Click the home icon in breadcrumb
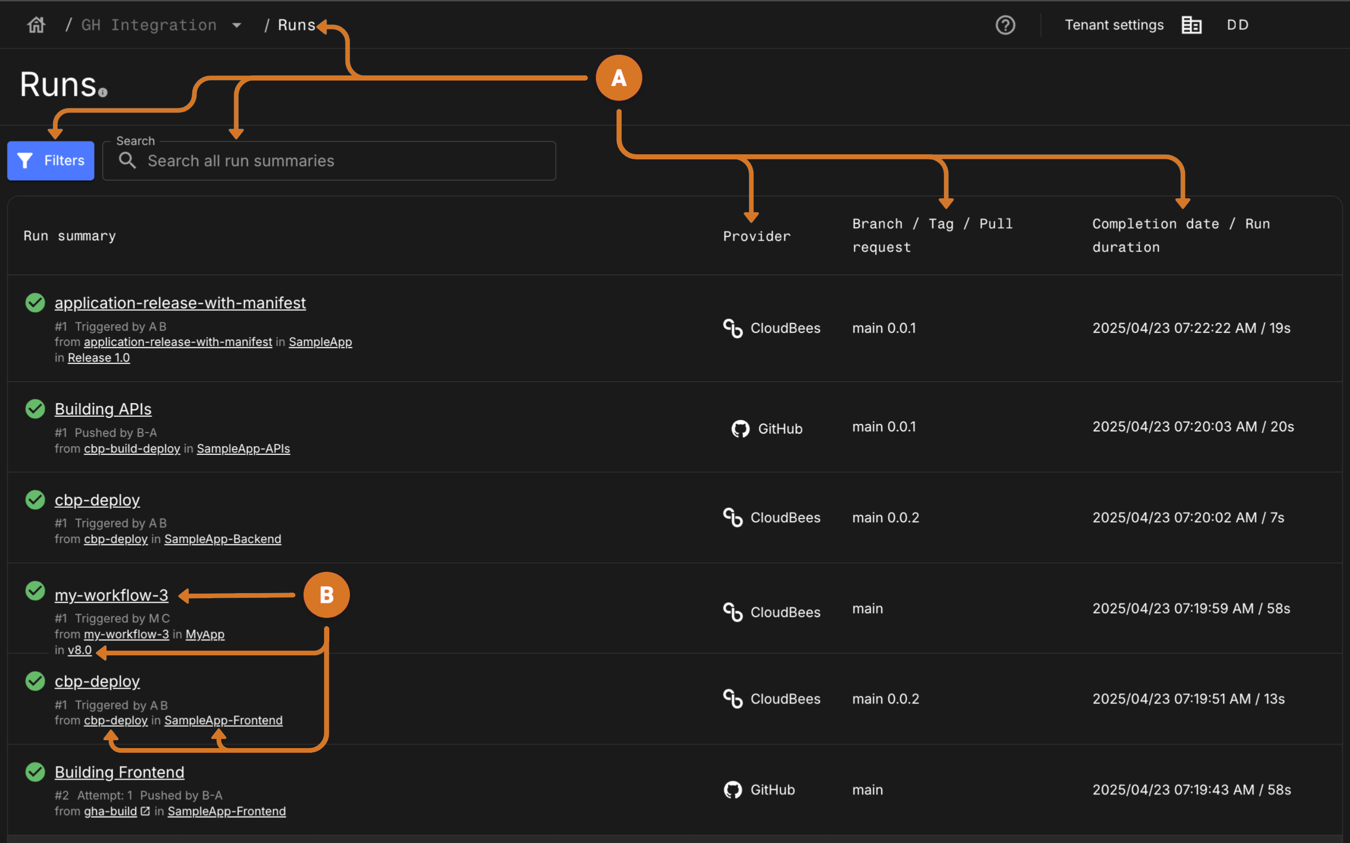 [36, 25]
